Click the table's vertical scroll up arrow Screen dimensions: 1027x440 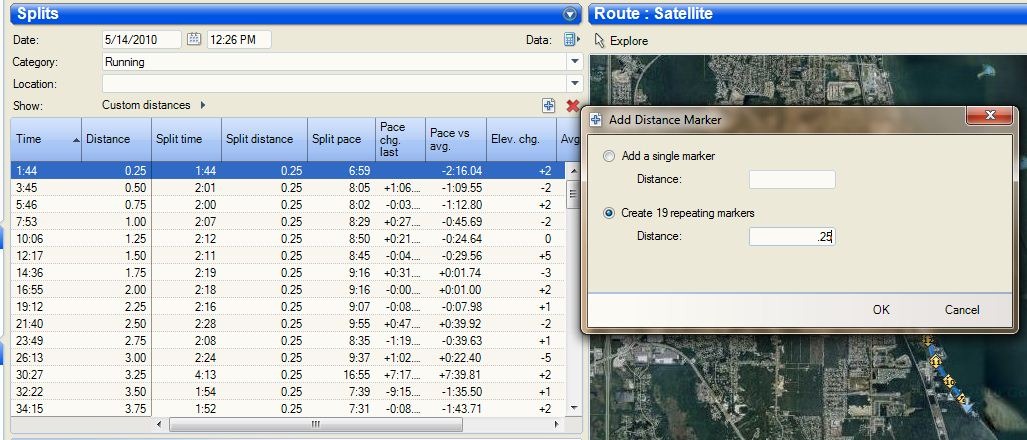(x=573, y=170)
